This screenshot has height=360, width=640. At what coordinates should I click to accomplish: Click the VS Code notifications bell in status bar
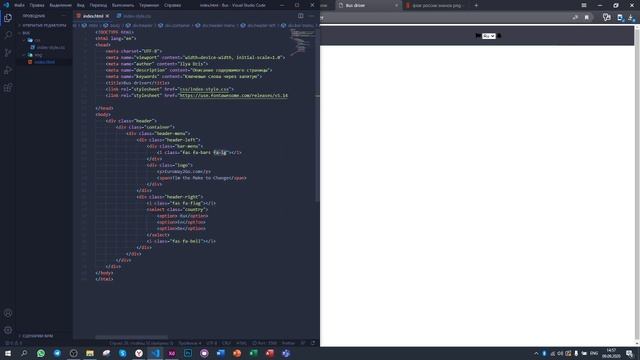[313, 343]
